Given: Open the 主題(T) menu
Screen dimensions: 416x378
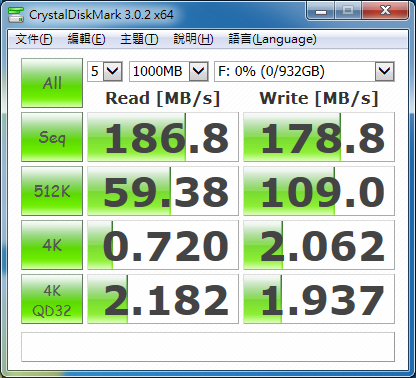Looking at the screenshot, I should pos(139,39).
